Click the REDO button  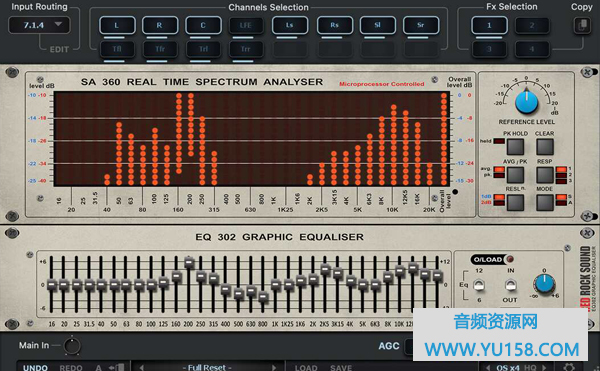[x=71, y=368]
